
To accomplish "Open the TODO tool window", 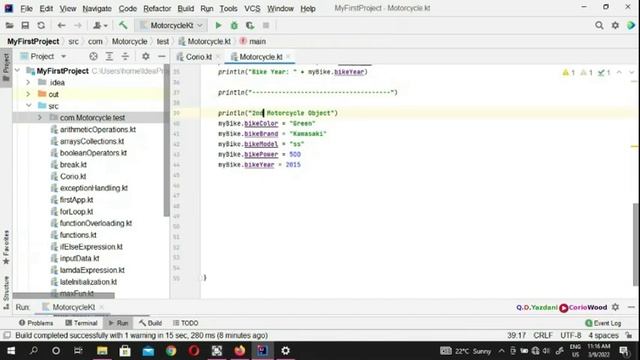I will tap(185, 323).
